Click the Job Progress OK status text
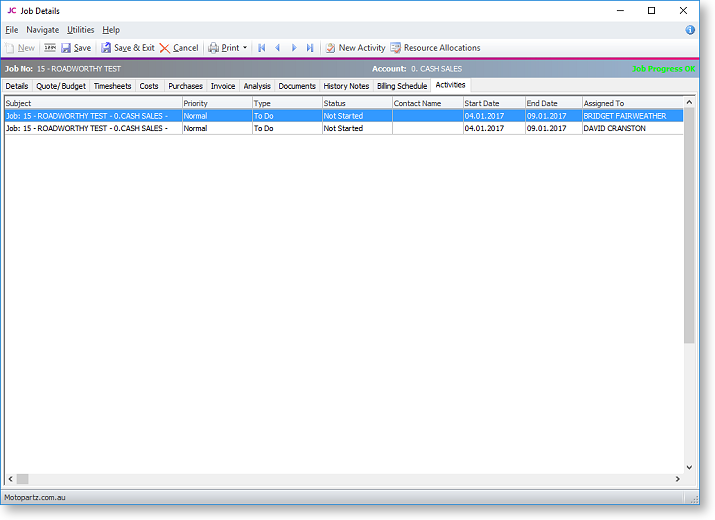The width and height of the screenshot is (715, 520). (x=663, y=69)
